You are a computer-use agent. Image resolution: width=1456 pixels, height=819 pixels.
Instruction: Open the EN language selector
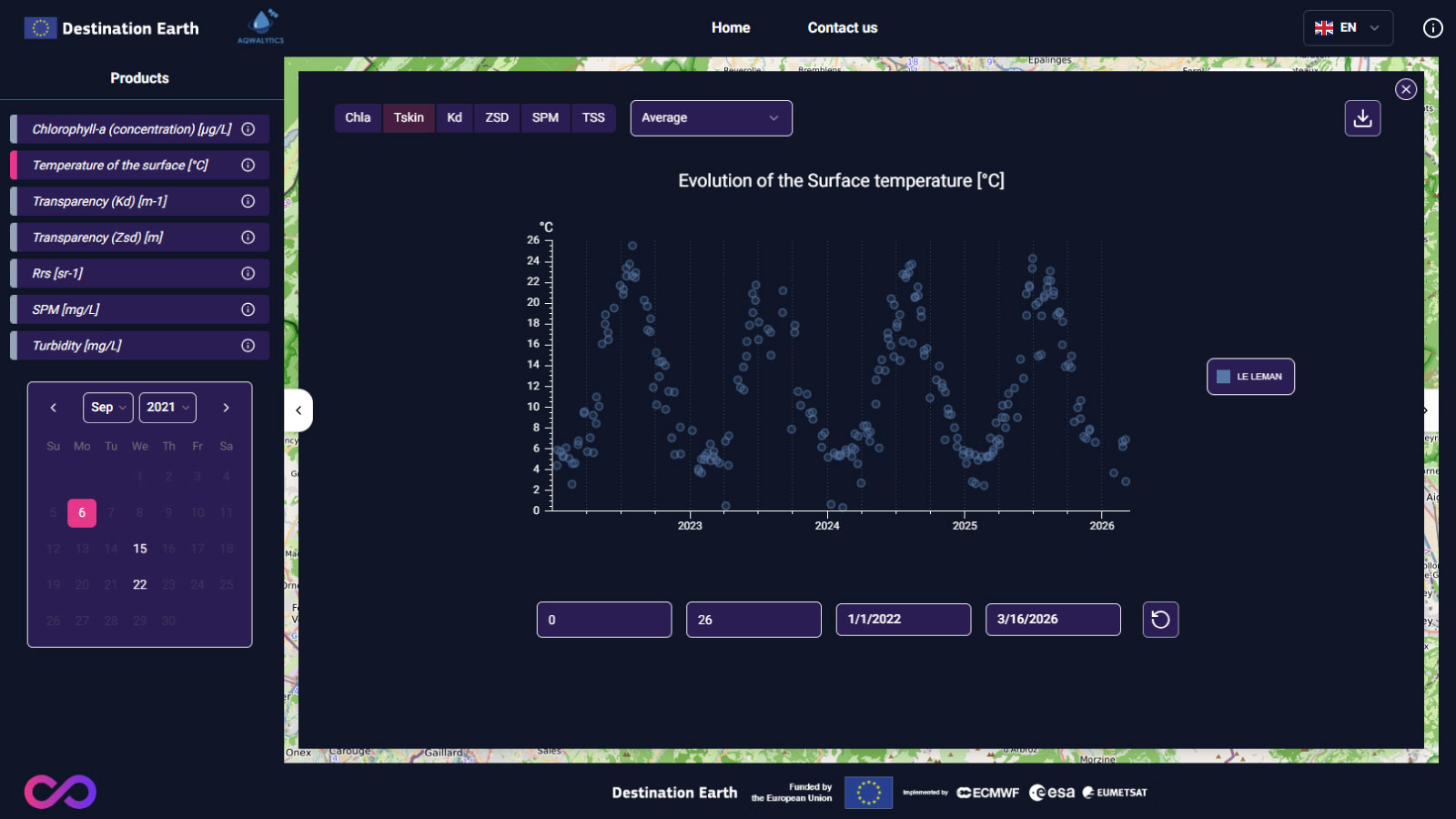click(x=1348, y=28)
